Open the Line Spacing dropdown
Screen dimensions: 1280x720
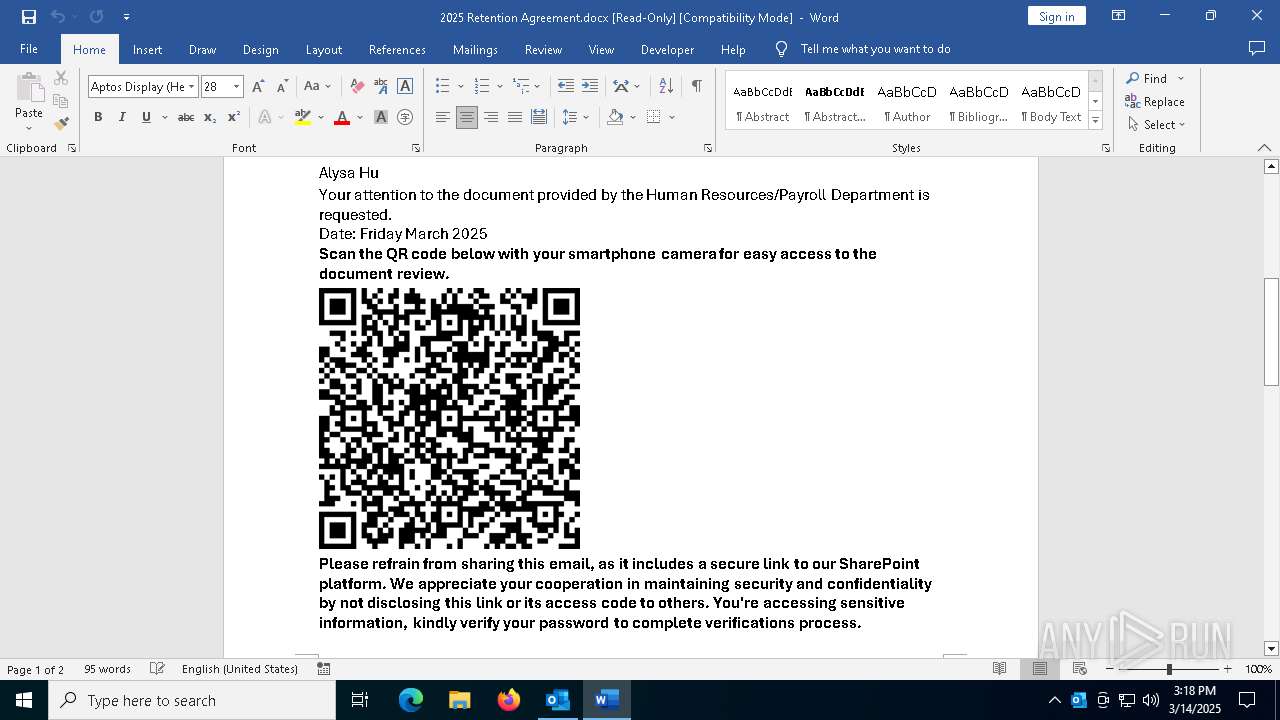(576, 117)
